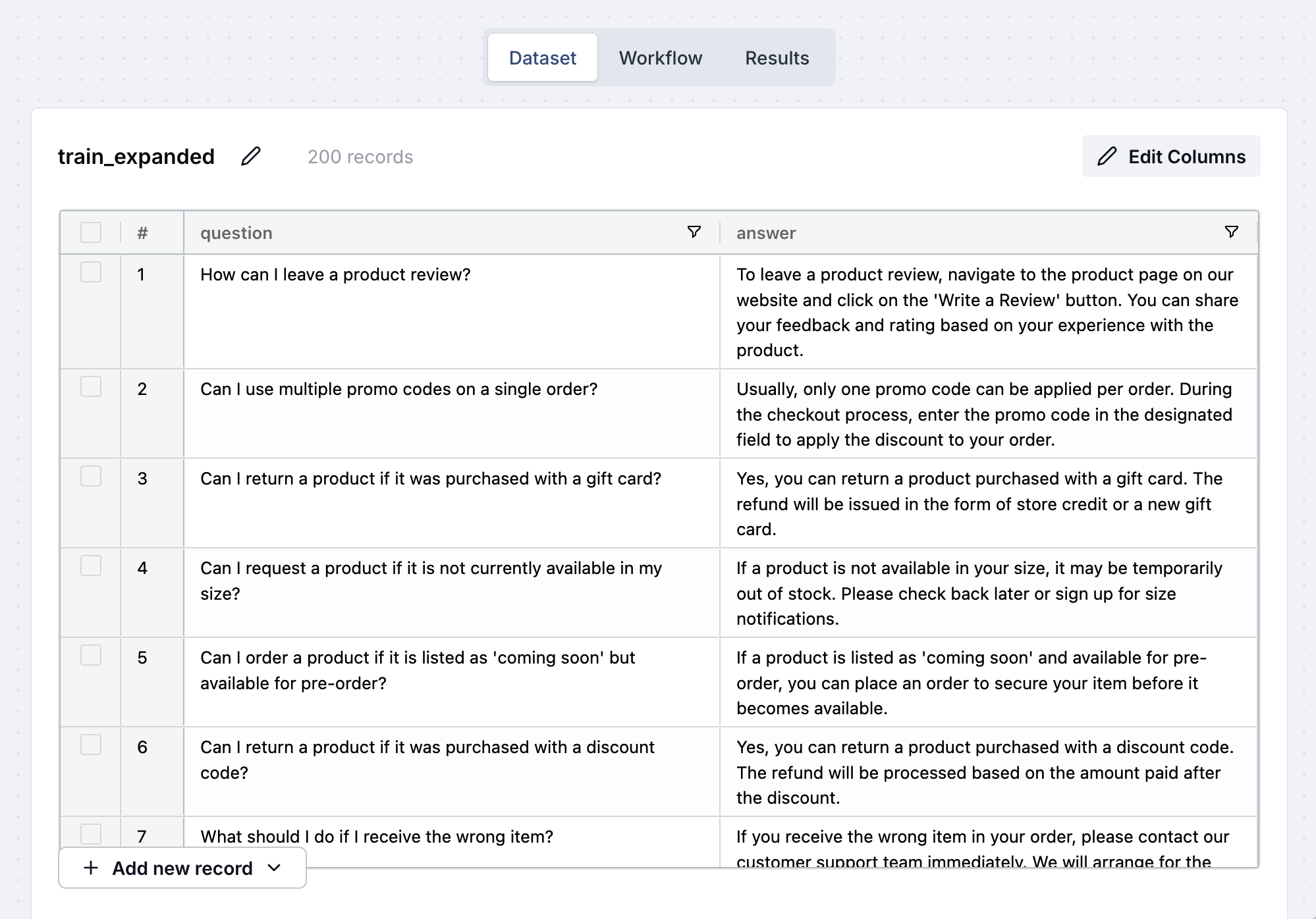Click plus icon in Add new record
The width and height of the screenshot is (1316, 919).
[91, 868]
